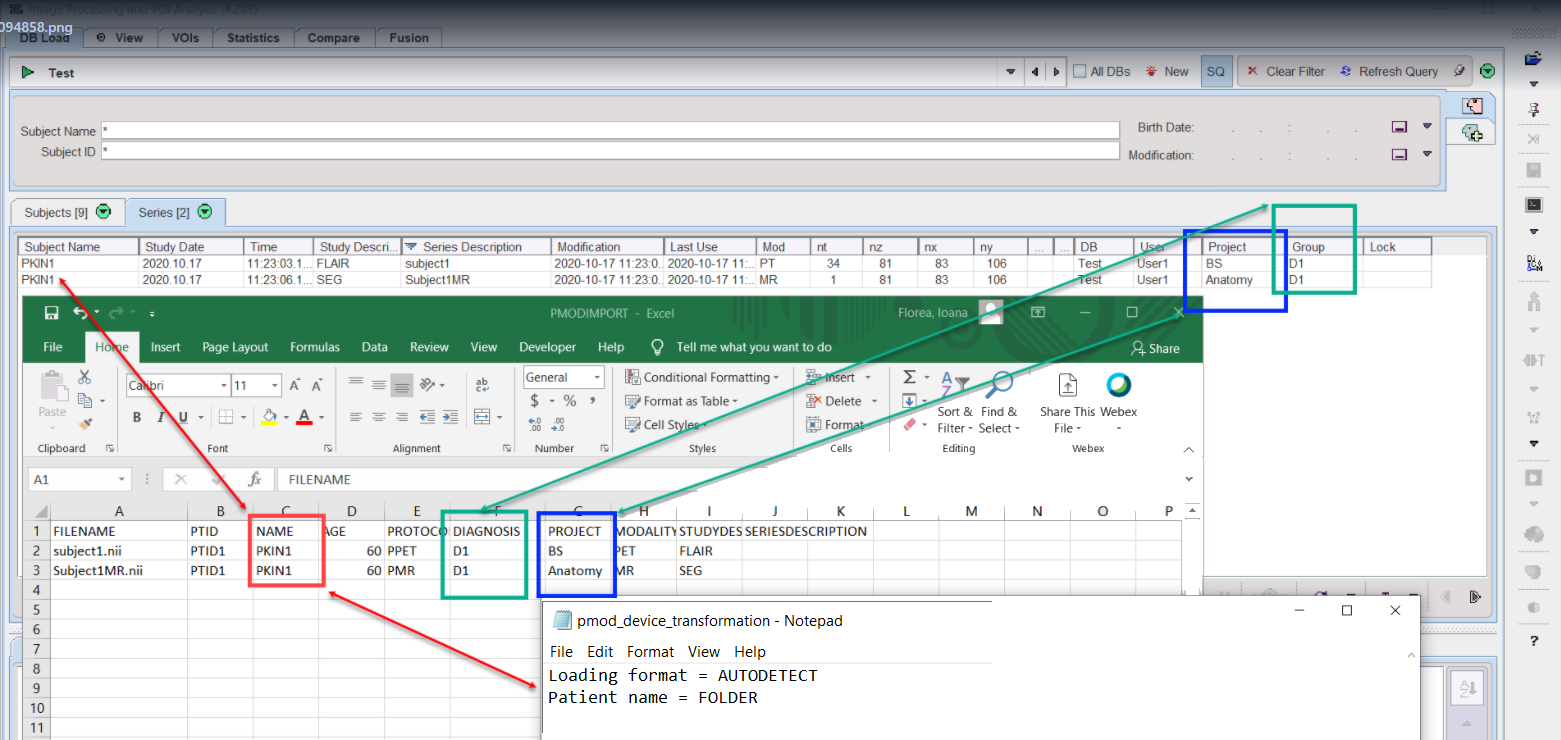The width and height of the screenshot is (1561, 740).
Task: Open the Excel font size dropdown
Action: click(x=274, y=386)
